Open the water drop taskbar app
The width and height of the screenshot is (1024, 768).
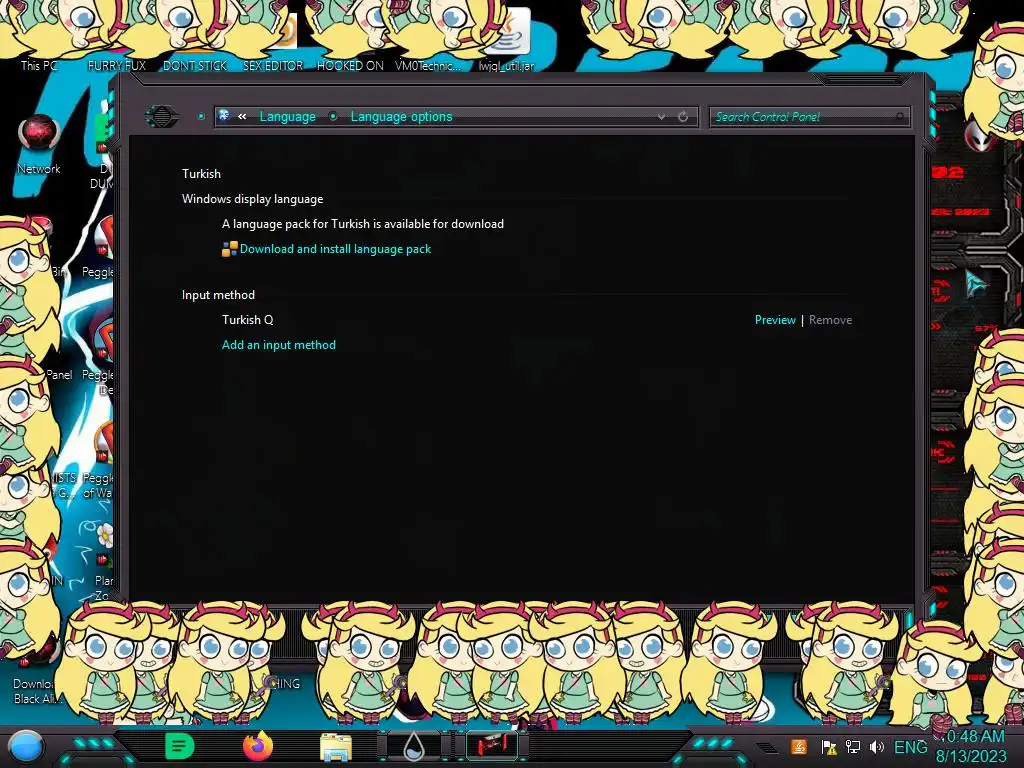tap(414, 746)
